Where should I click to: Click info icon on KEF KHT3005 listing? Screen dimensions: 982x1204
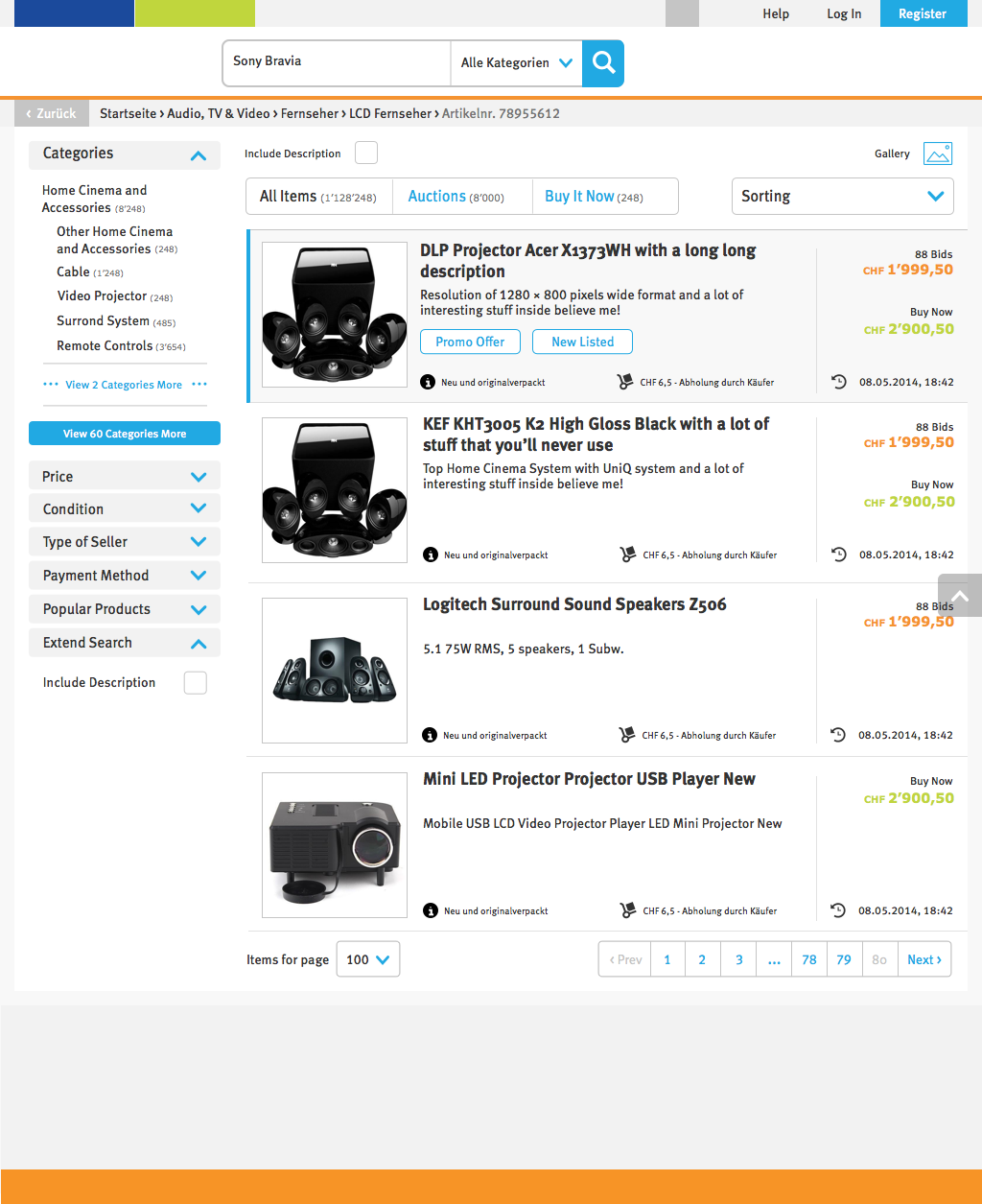pos(431,555)
